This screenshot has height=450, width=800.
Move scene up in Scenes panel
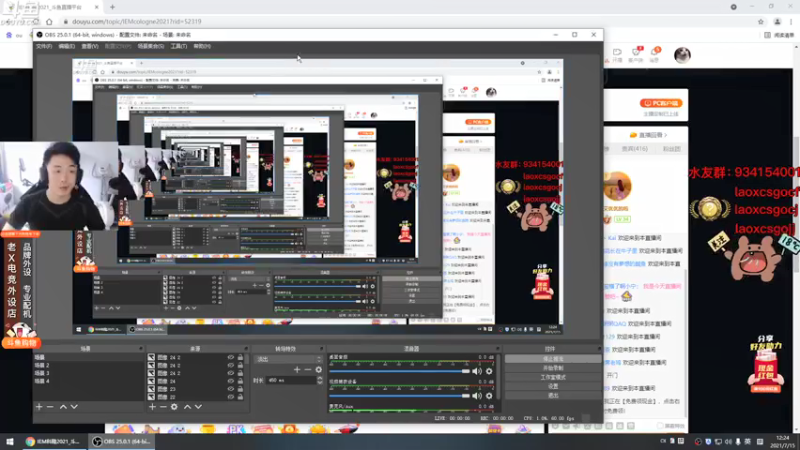(63, 407)
